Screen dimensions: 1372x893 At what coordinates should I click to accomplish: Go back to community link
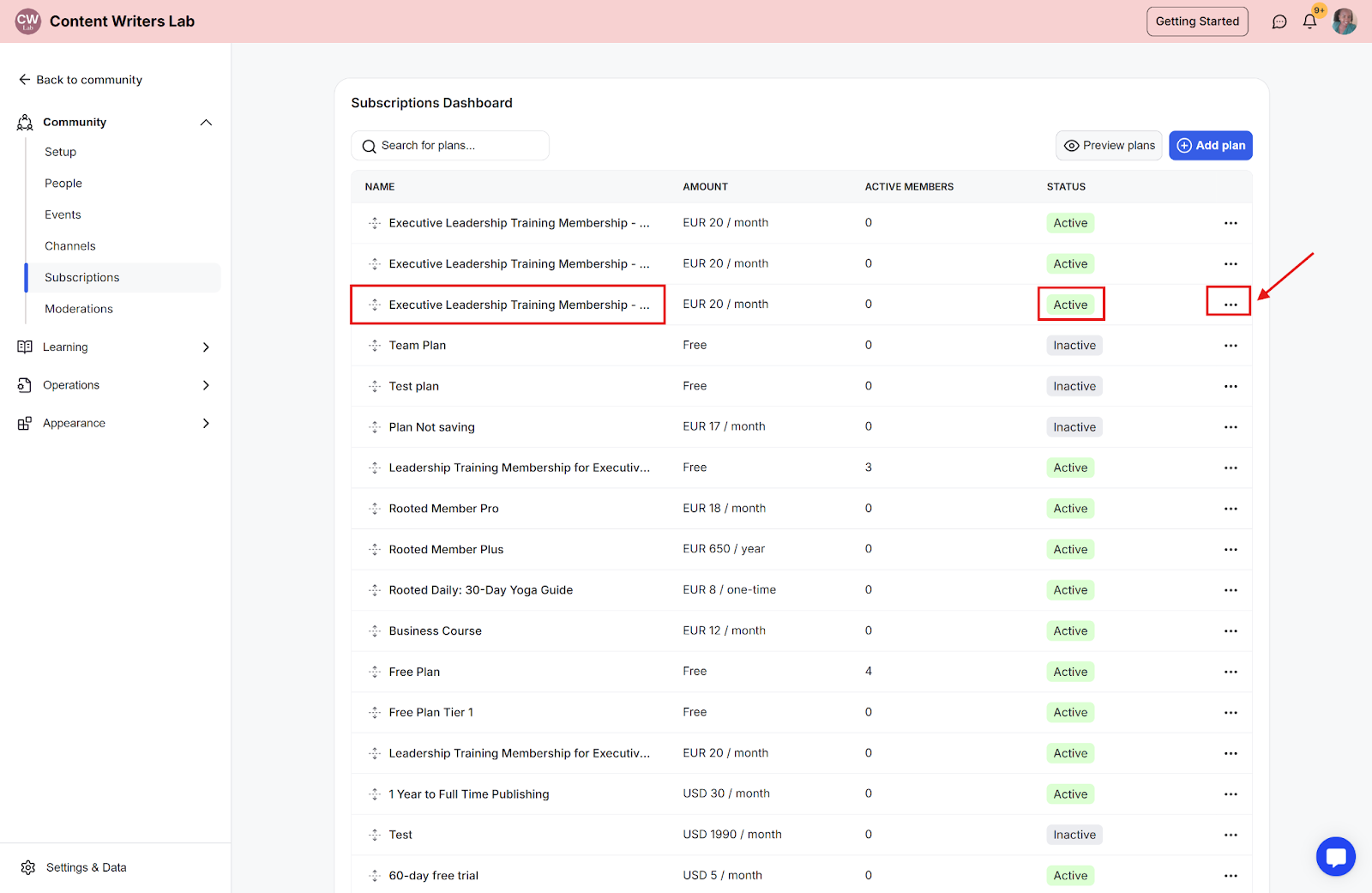(81, 80)
